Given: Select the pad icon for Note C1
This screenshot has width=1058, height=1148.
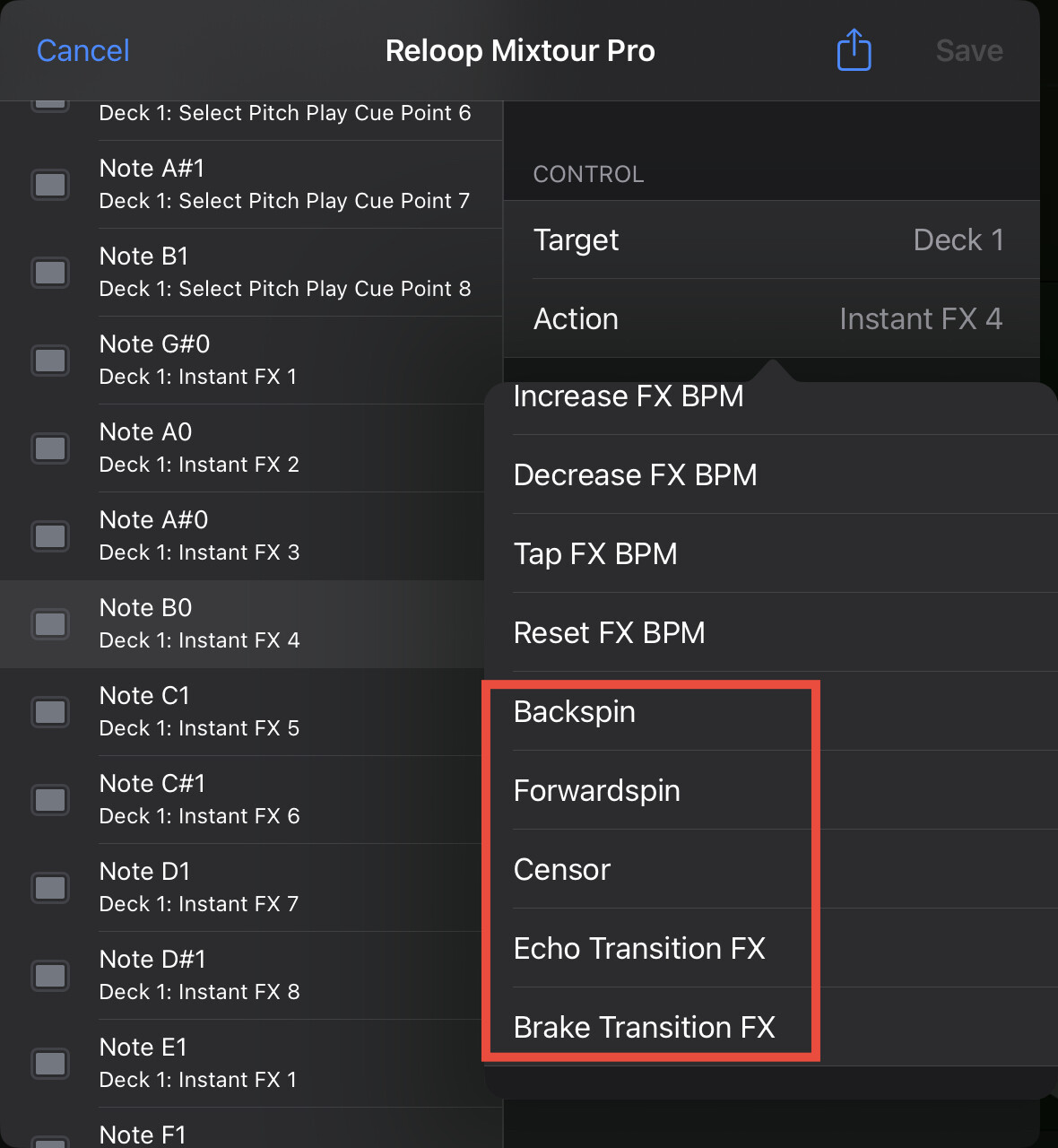Looking at the screenshot, I should pyautogui.click(x=50, y=712).
